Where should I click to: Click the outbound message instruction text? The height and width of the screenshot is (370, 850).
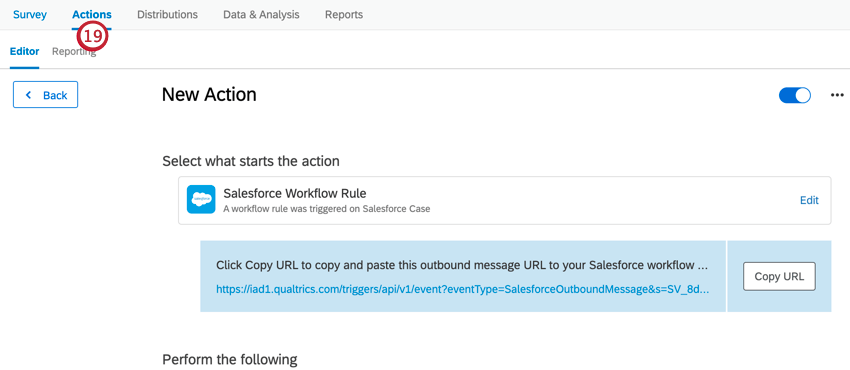pos(462,265)
